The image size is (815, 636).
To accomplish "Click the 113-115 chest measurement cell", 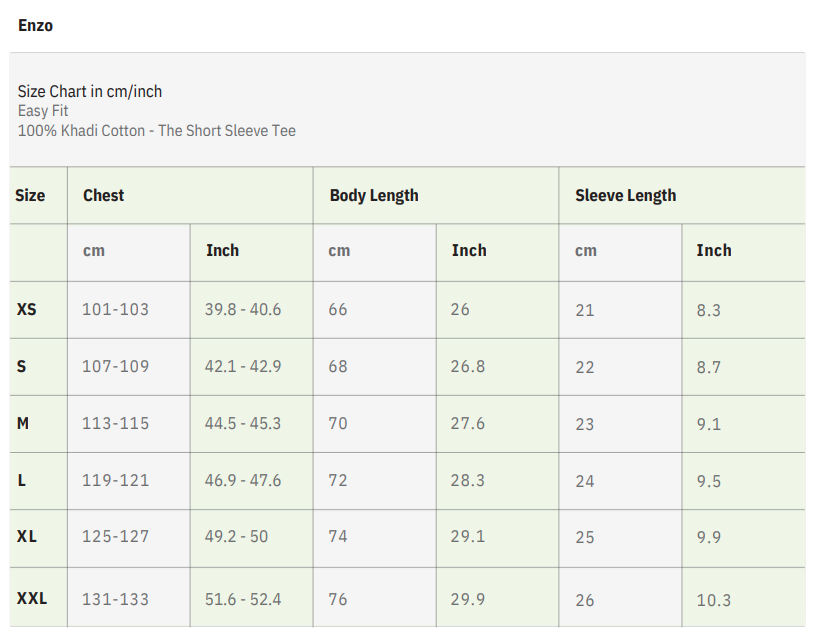I will point(115,424).
